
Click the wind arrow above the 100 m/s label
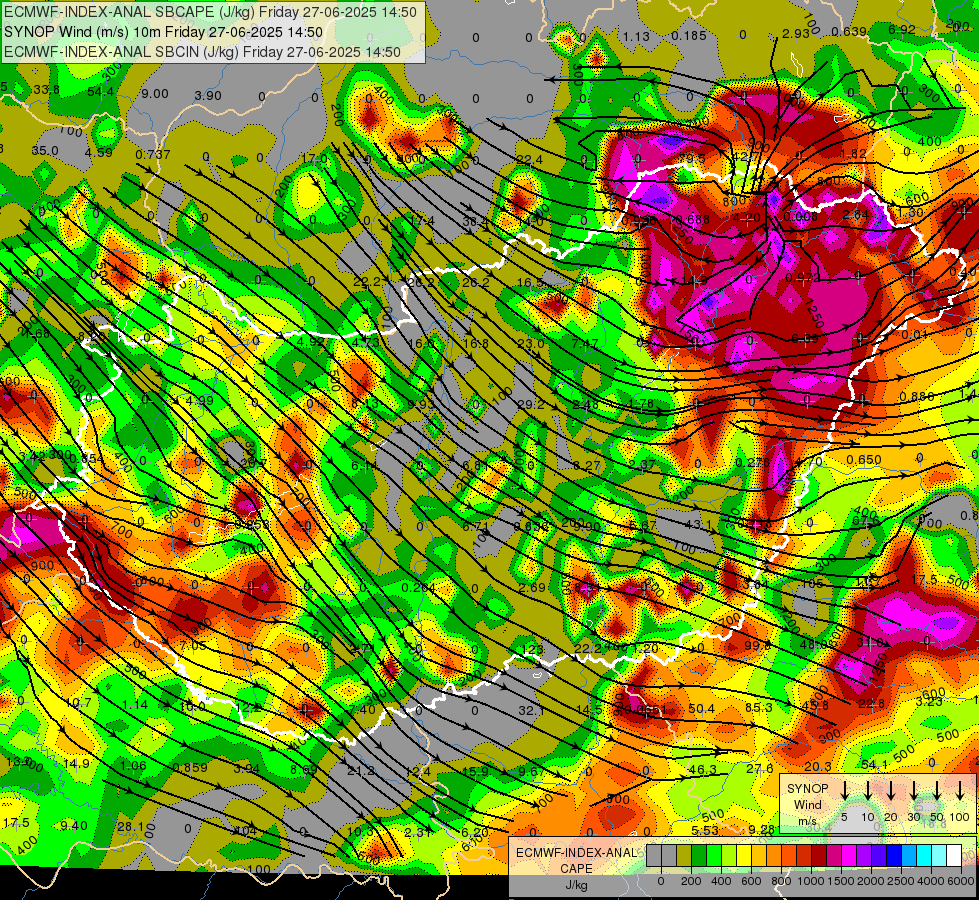[x=960, y=790]
